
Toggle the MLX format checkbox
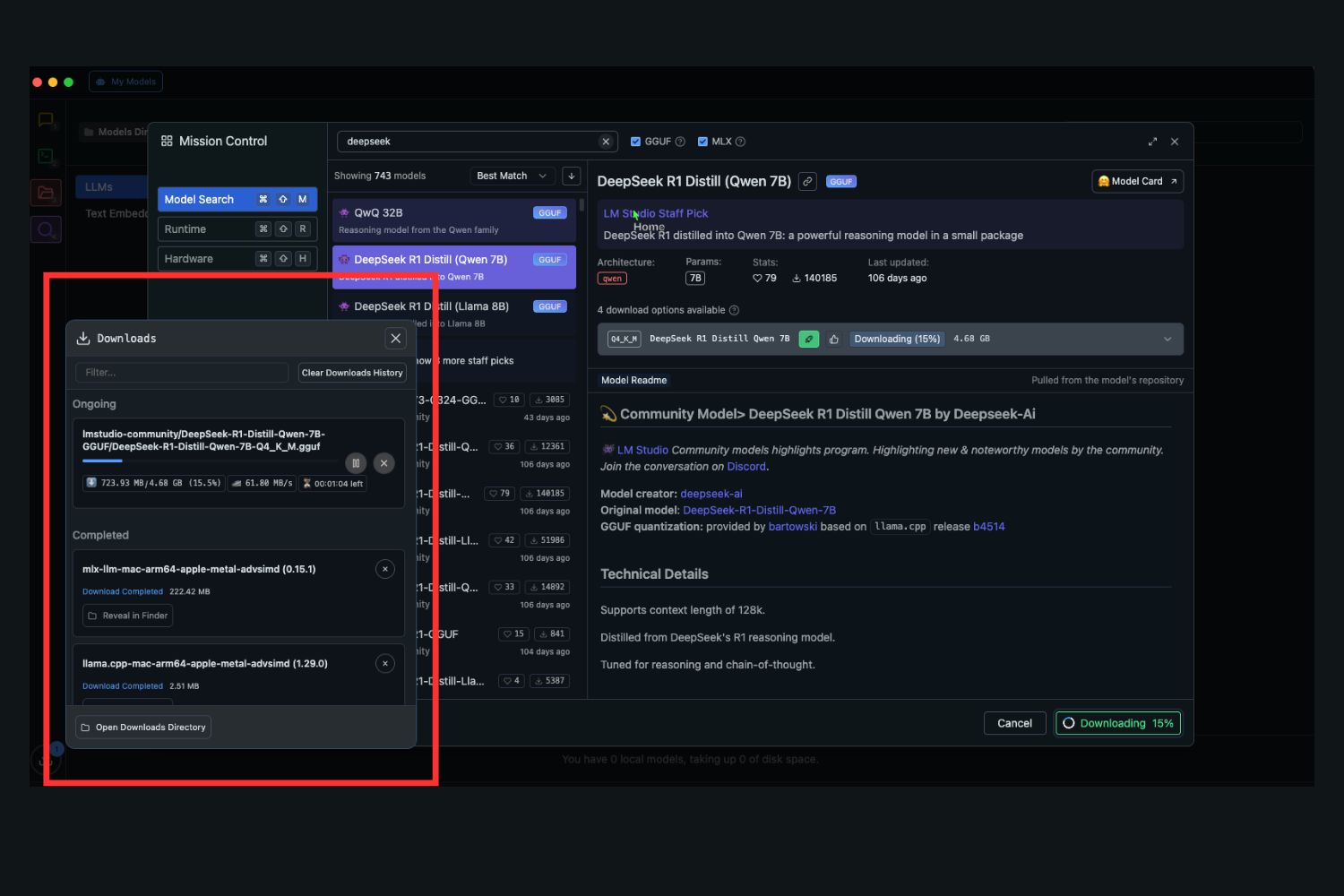702,142
